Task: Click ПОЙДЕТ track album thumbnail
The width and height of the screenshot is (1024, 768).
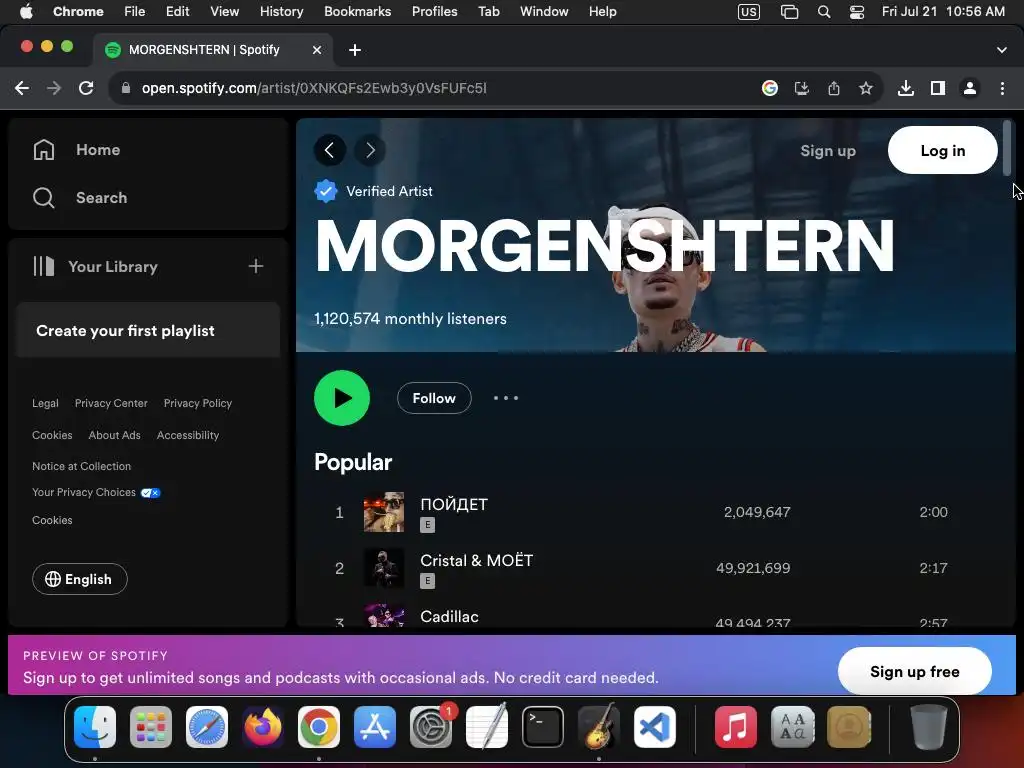Action: click(384, 512)
